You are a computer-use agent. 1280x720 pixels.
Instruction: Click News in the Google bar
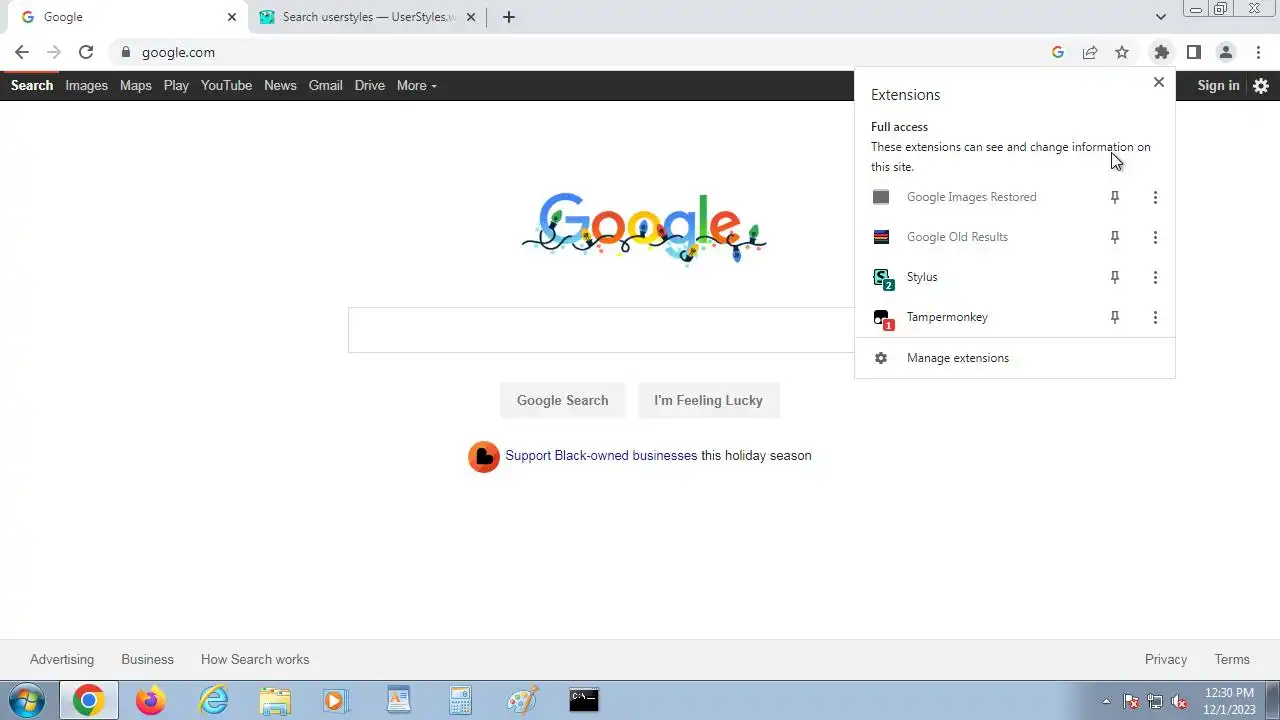pyautogui.click(x=280, y=85)
